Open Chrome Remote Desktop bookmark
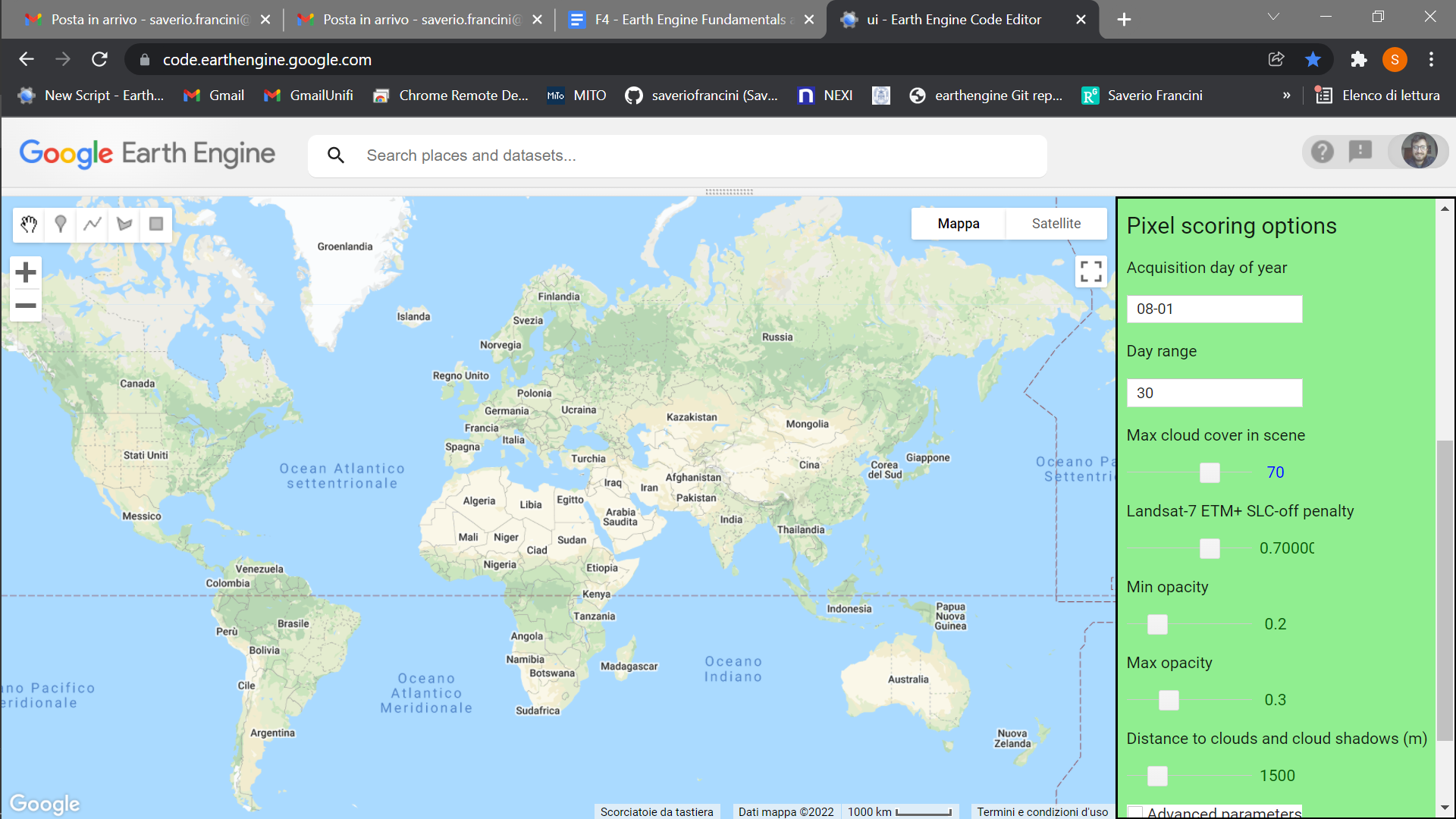The height and width of the screenshot is (819, 1456). (450, 96)
